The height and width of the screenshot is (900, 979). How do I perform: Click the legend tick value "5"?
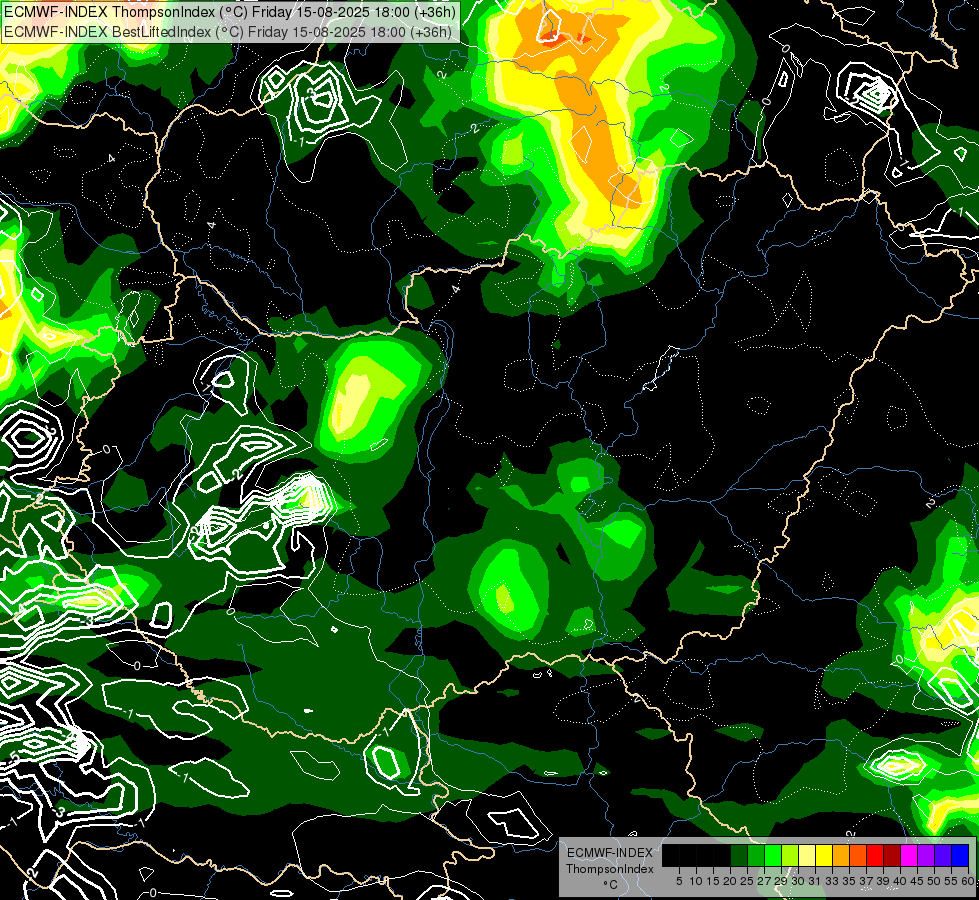[x=679, y=881]
